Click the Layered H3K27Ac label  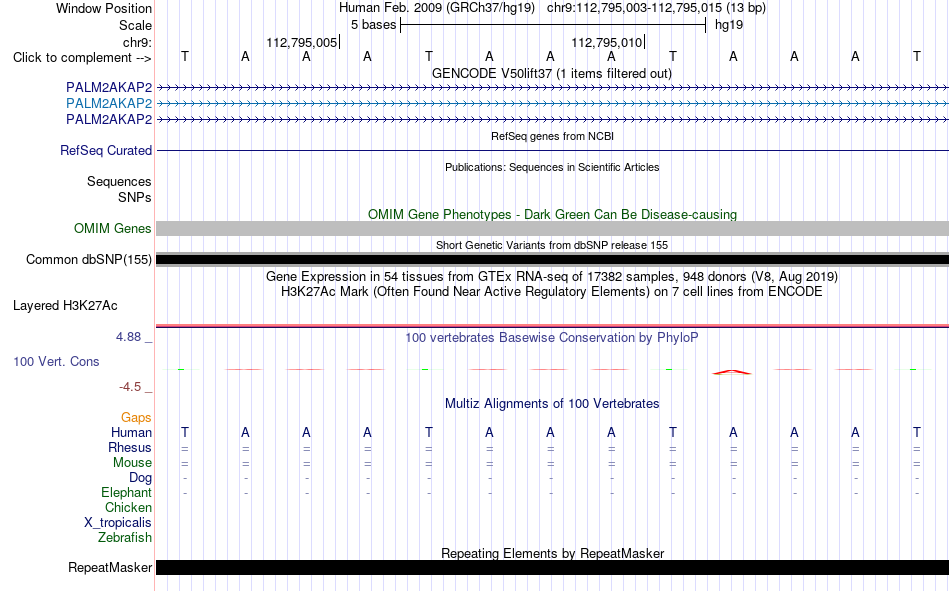[65, 306]
